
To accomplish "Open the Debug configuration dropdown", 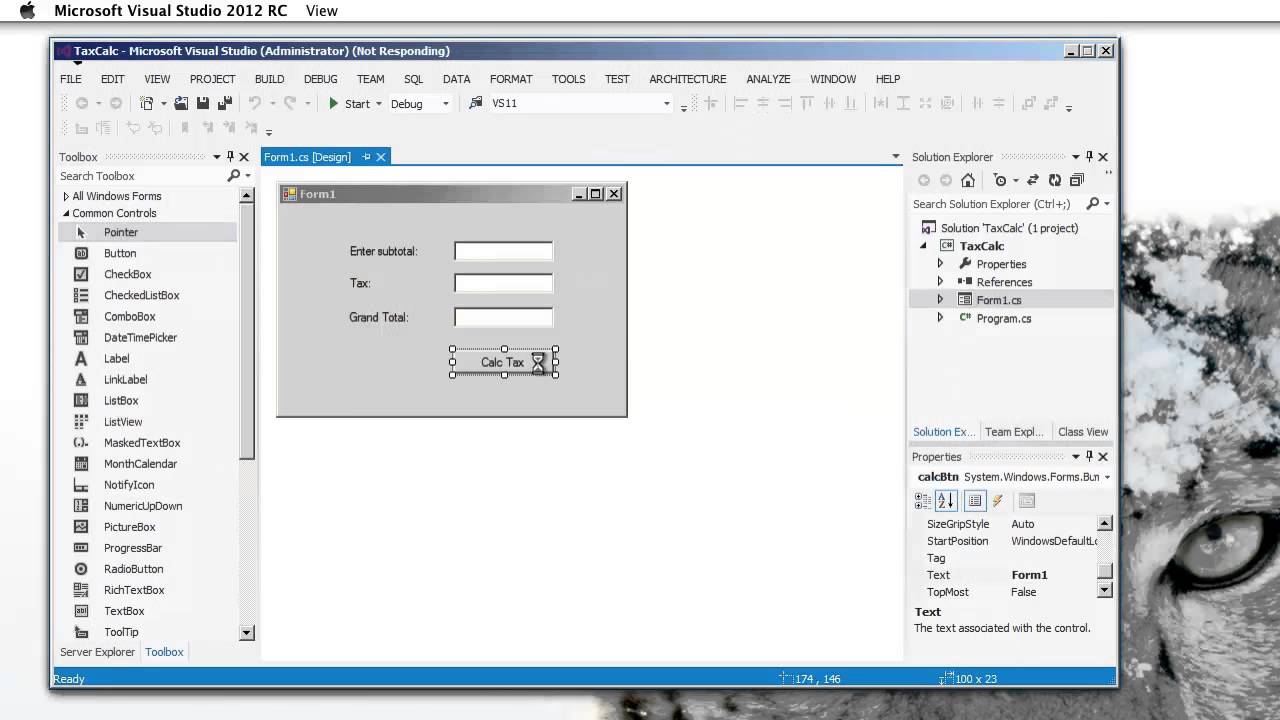I will [x=446, y=104].
